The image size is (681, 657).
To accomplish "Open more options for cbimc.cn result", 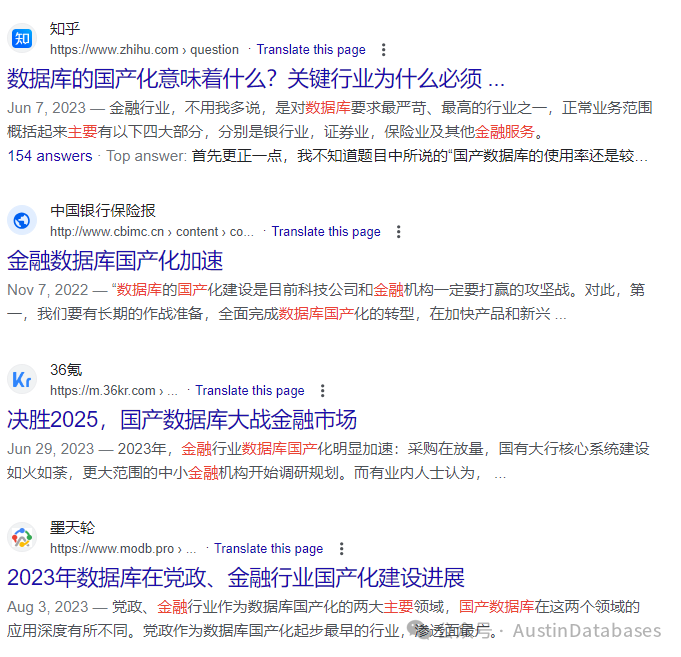I will coord(398,232).
